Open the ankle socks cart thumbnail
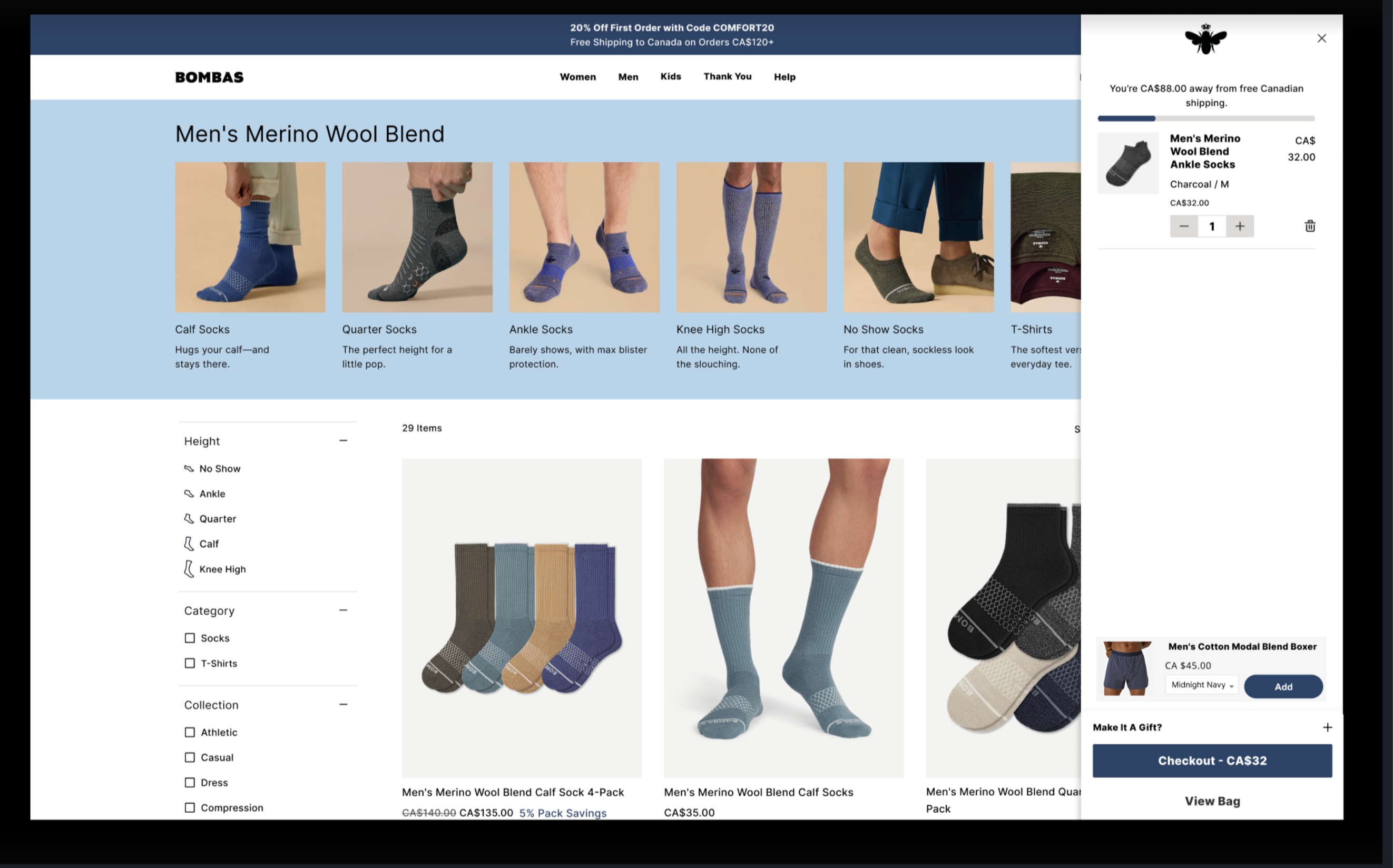This screenshot has height=868, width=1393. 1127,163
